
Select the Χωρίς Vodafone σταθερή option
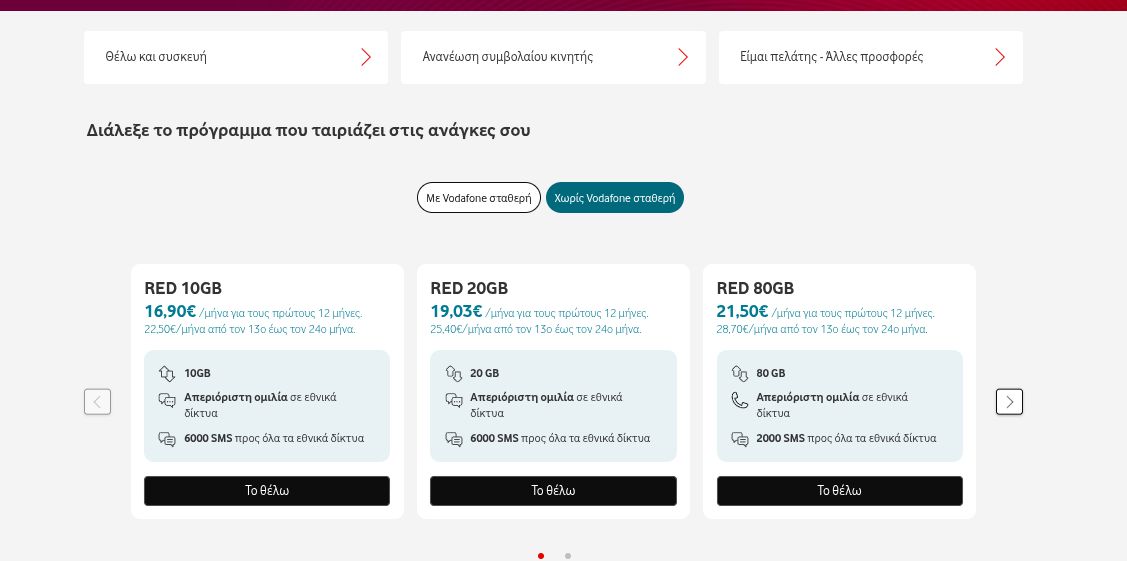[x=615, y=198]
